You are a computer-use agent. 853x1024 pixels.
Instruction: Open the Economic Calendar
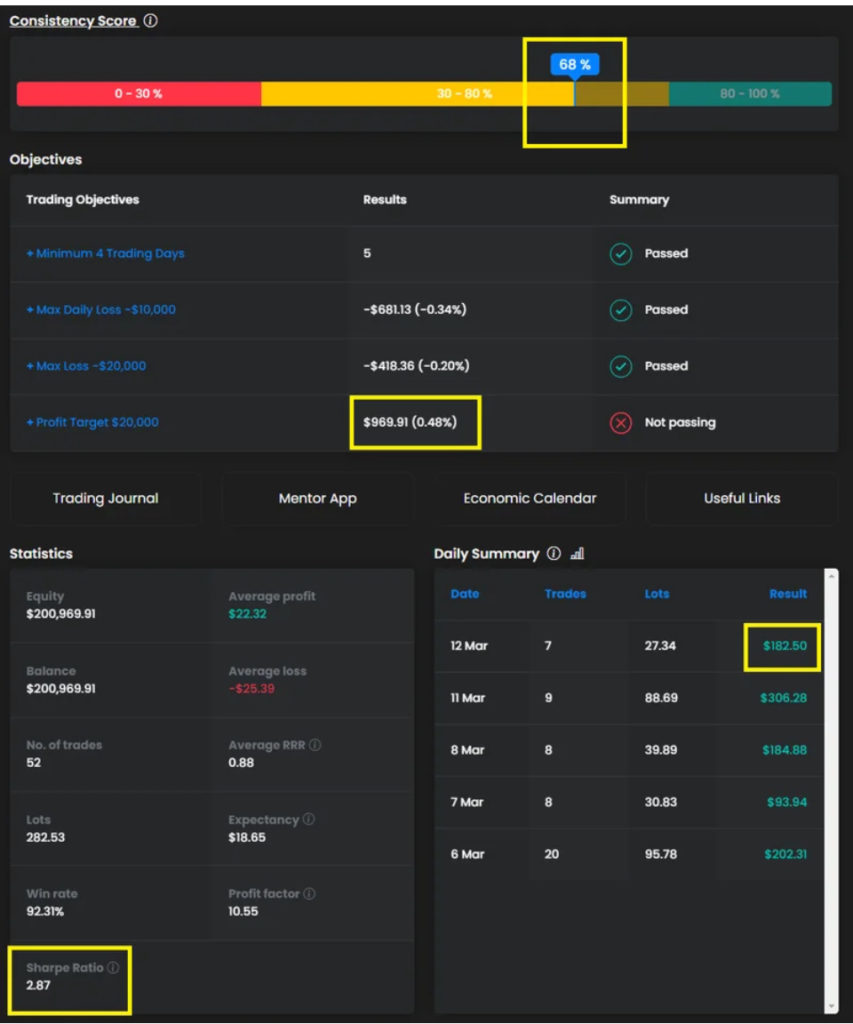(x=530, y=498)
